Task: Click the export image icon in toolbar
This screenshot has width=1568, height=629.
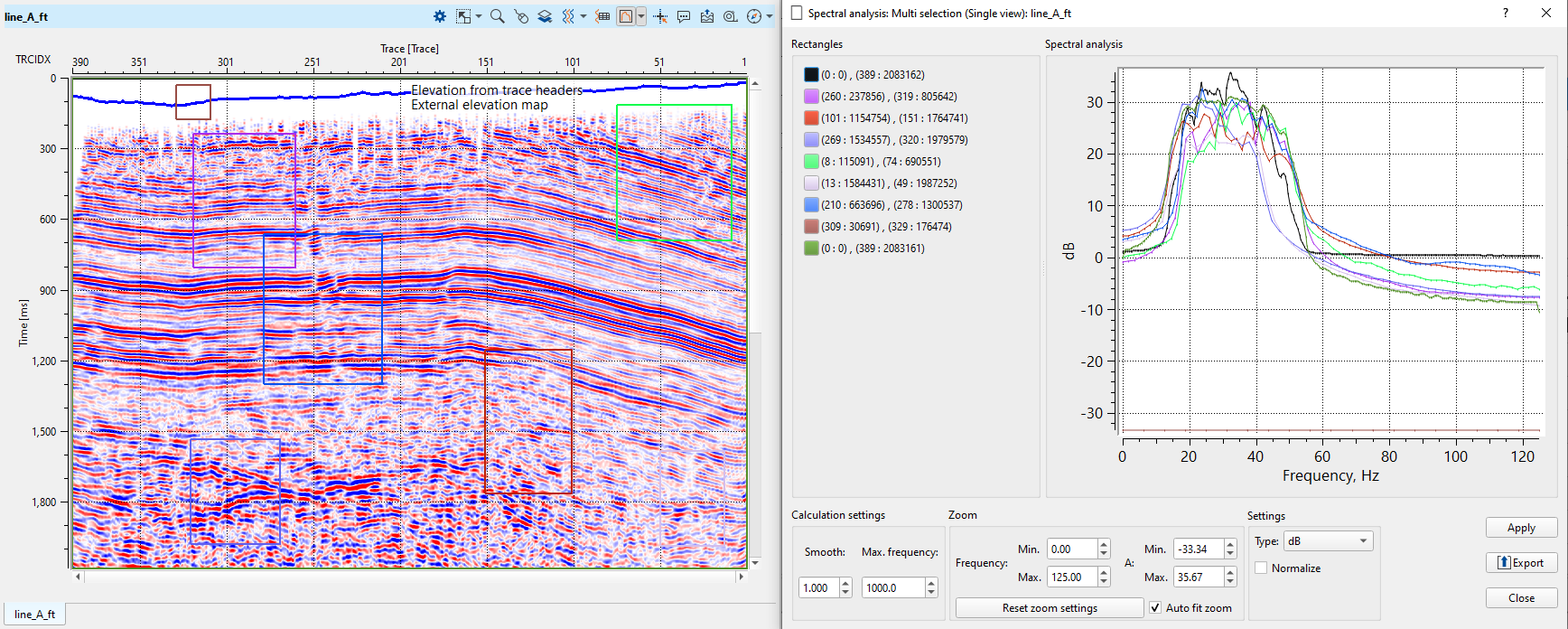Action: click(x=707, y=16)
